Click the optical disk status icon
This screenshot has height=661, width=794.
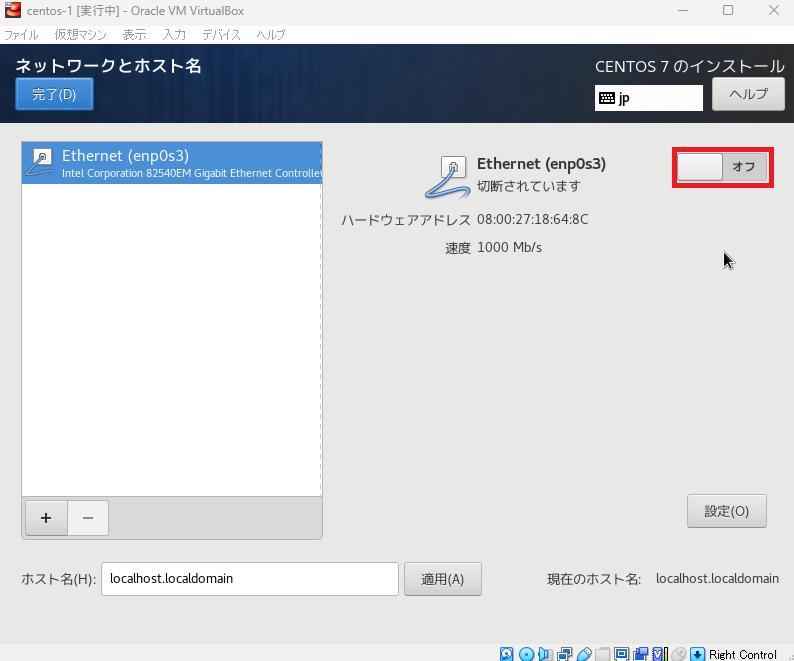pos(526,654)
